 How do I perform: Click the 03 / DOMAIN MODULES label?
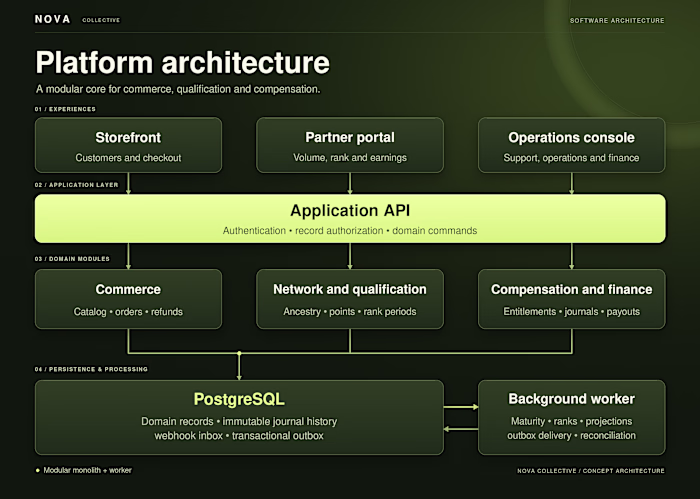point(72,259)
